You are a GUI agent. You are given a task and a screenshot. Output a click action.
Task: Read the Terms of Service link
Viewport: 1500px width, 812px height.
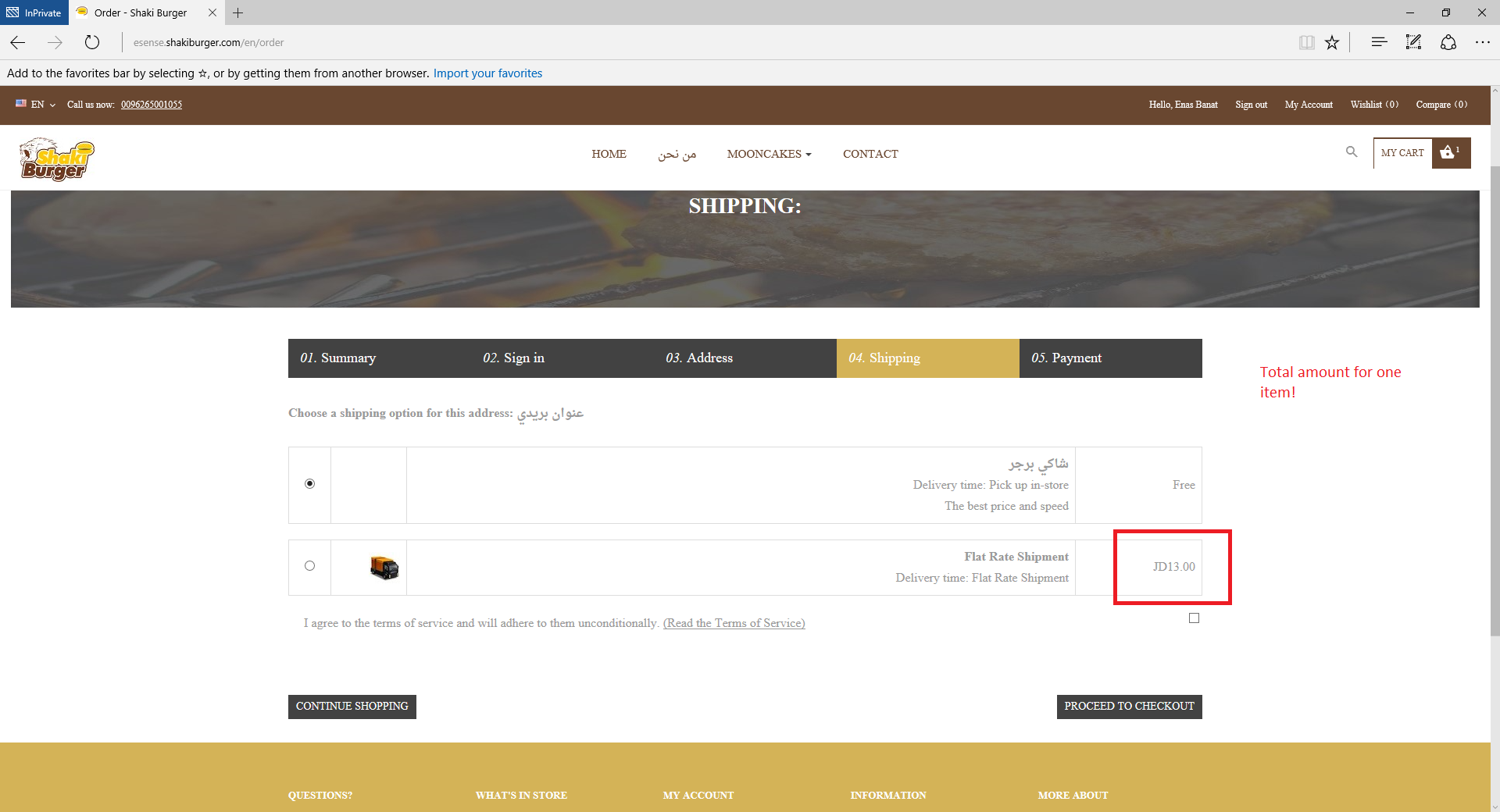point(734,623)
